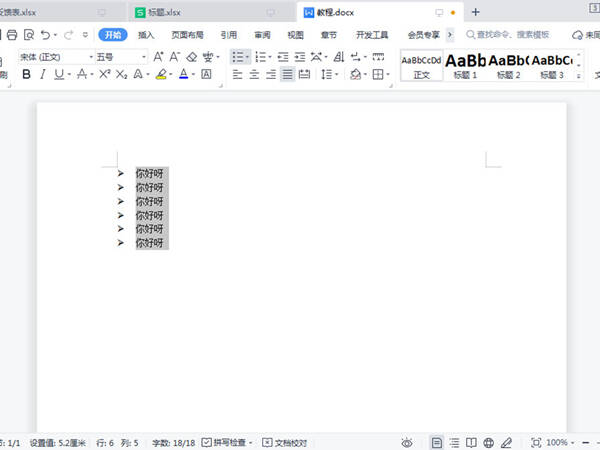Toggle Underline formatting
The height and width of the screenshot is (450, 600).
click(59, 74)
